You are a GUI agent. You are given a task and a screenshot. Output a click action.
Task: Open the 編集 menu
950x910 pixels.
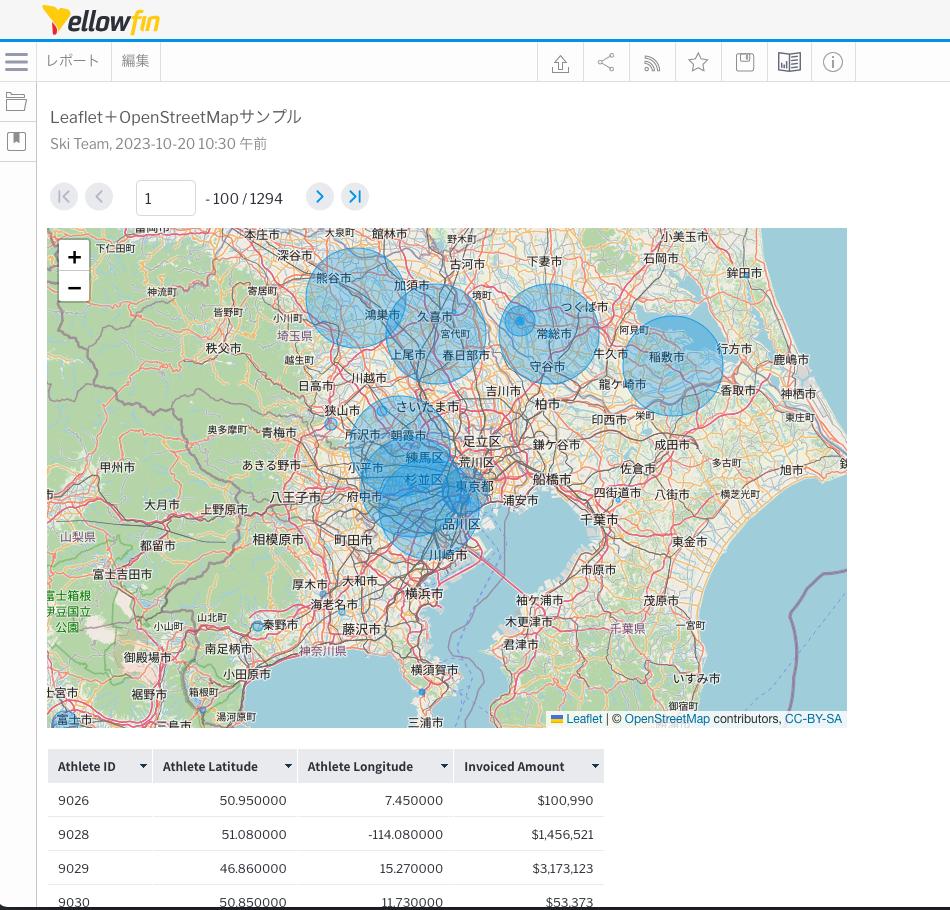(135, 61)
